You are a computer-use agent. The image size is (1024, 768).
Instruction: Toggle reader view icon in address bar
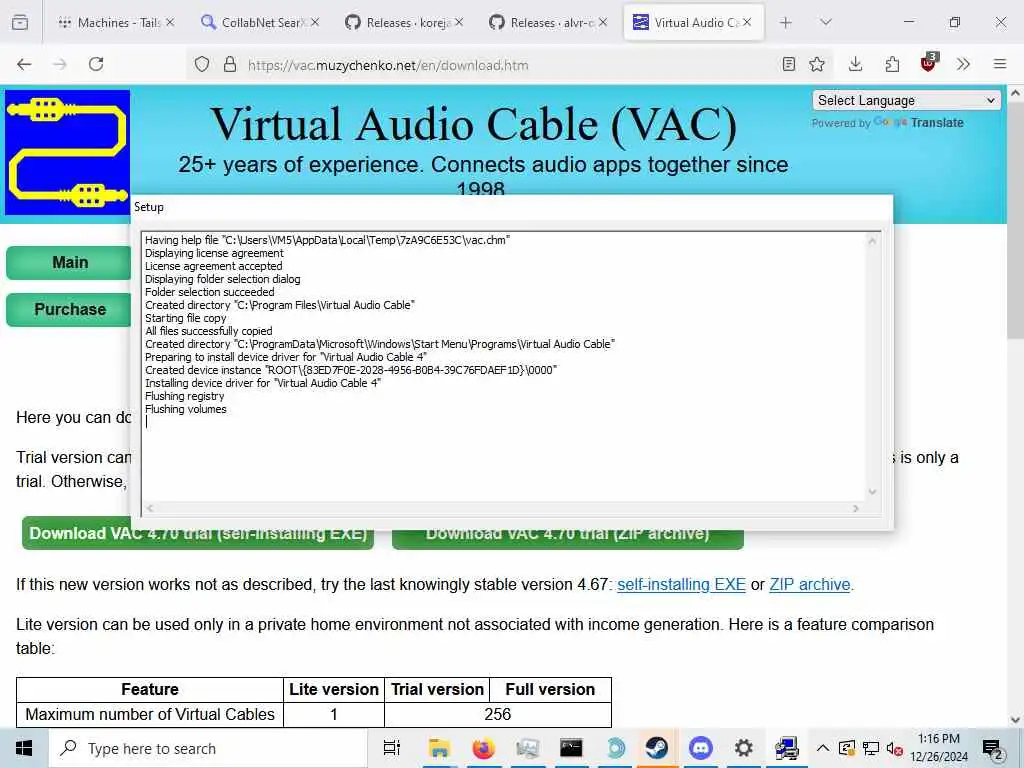789,64
